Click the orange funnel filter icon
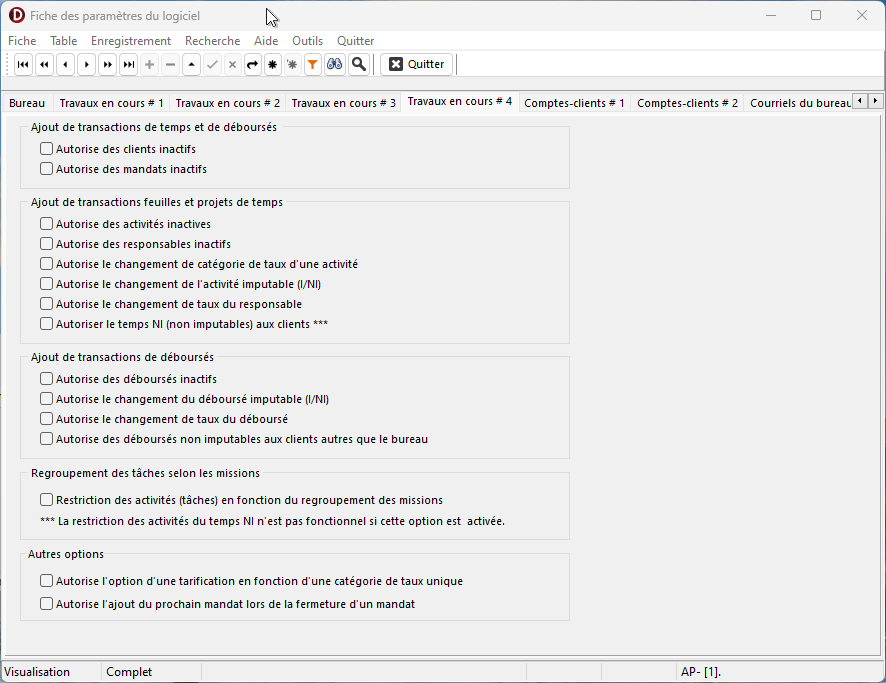886x683 pixels. [312, 64]
